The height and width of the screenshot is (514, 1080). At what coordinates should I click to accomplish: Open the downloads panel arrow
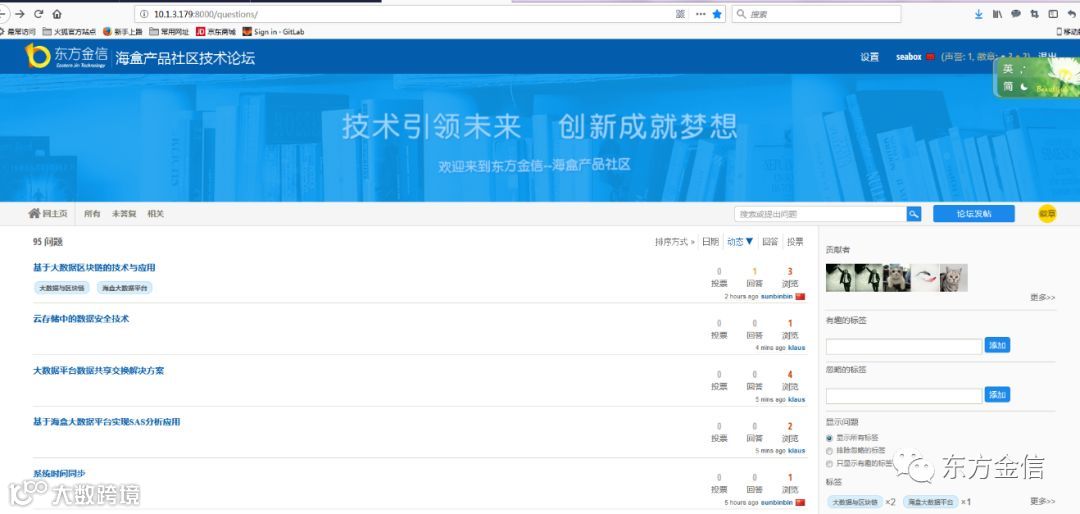978,14
